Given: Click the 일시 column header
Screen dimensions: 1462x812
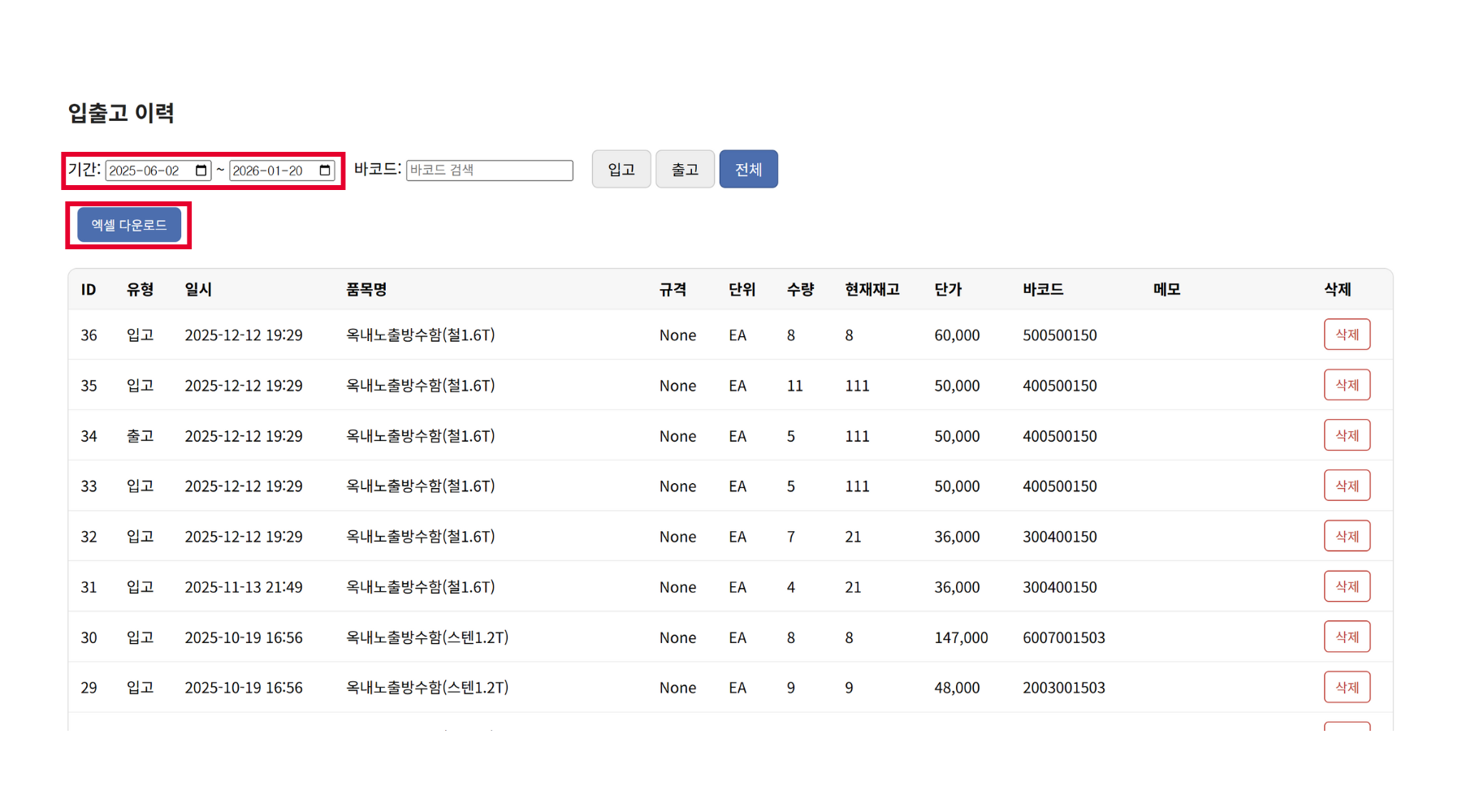Looking at the screenshot, I should (198, 289).
